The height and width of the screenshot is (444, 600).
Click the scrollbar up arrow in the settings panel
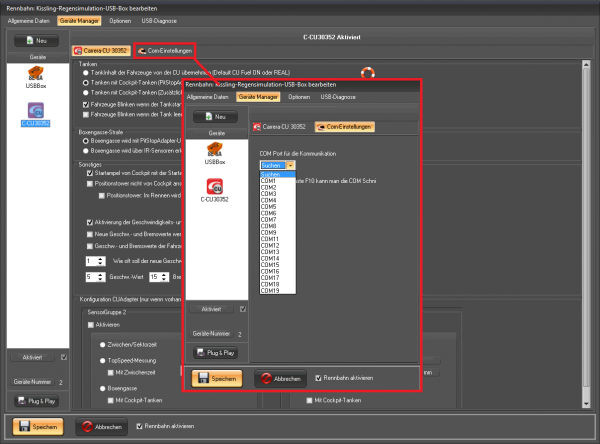[x=586, y=65]
